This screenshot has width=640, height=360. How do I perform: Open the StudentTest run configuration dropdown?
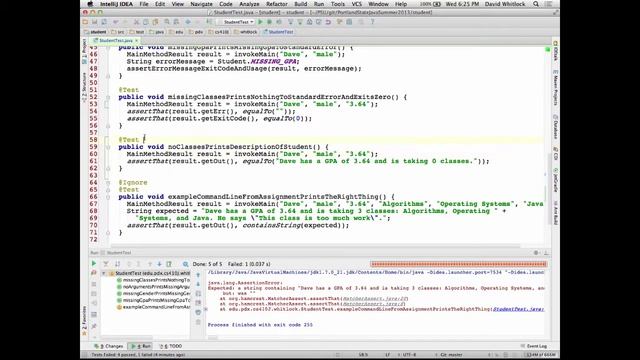coord(236,22)
